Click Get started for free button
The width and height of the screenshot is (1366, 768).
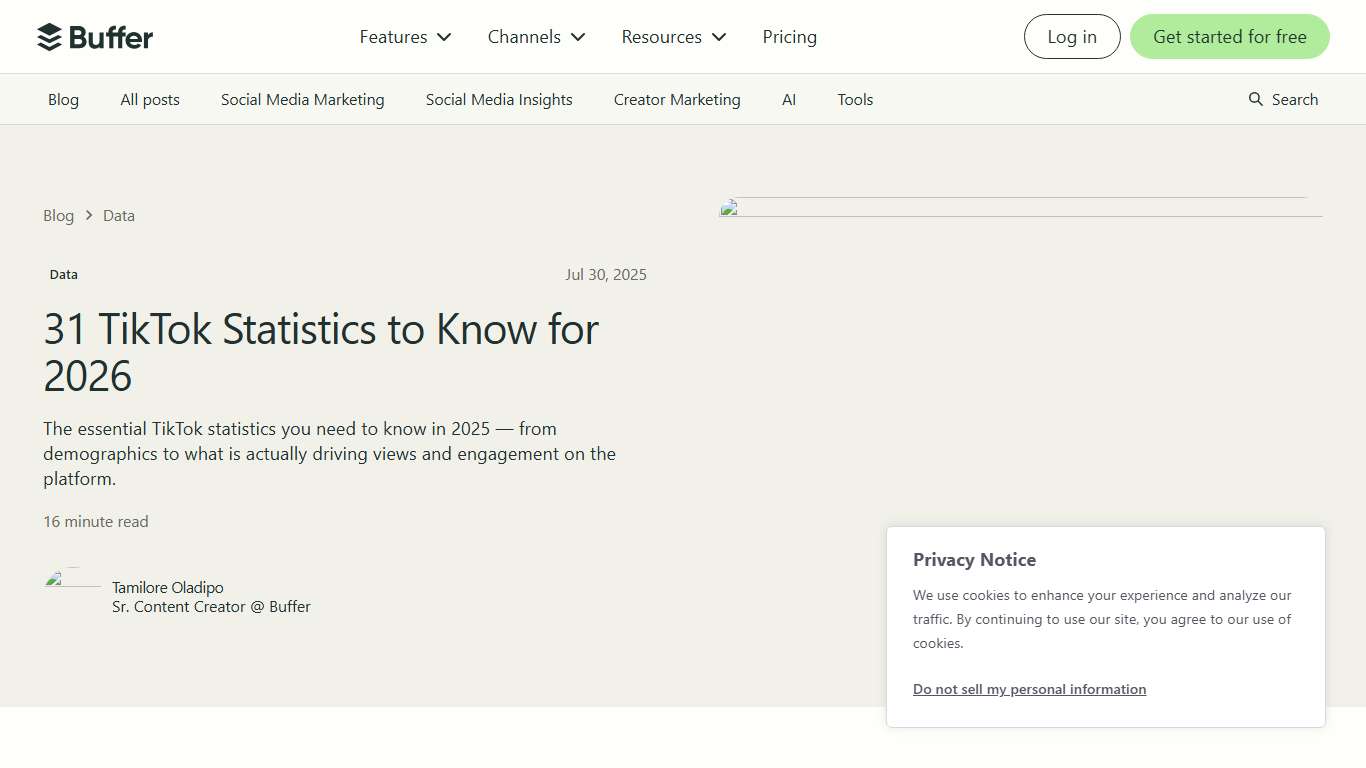tap(1229, 37)
